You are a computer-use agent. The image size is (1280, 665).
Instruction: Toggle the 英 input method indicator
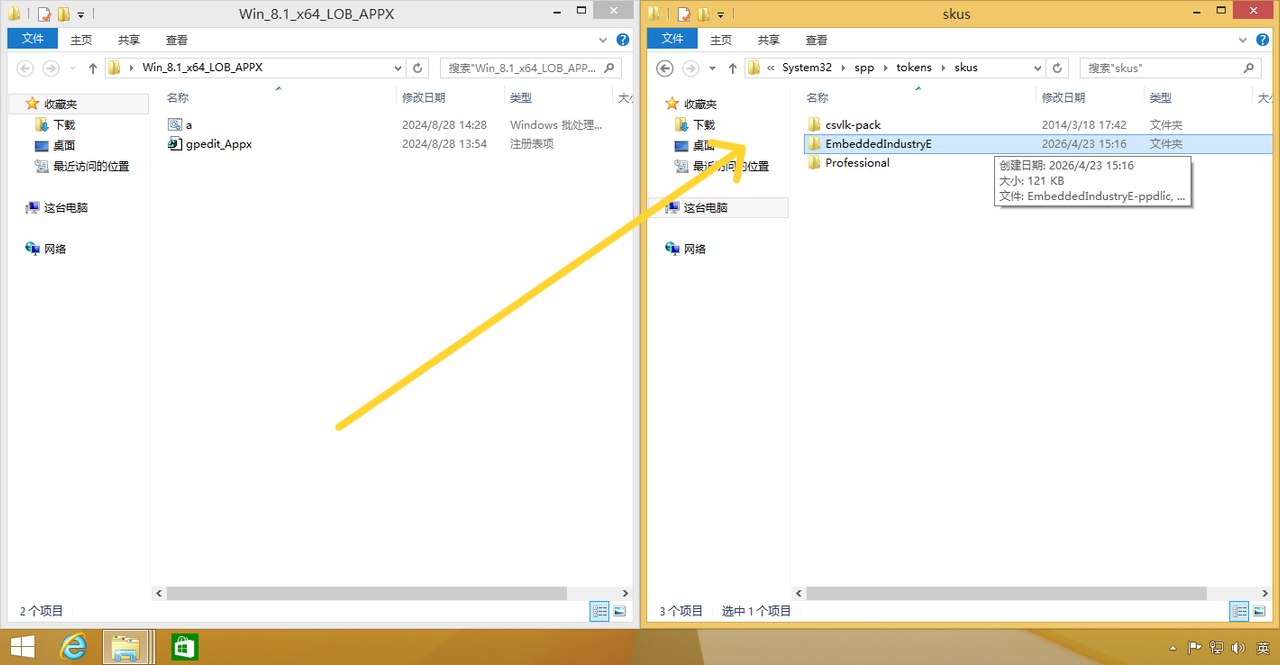click(1264, 648)
